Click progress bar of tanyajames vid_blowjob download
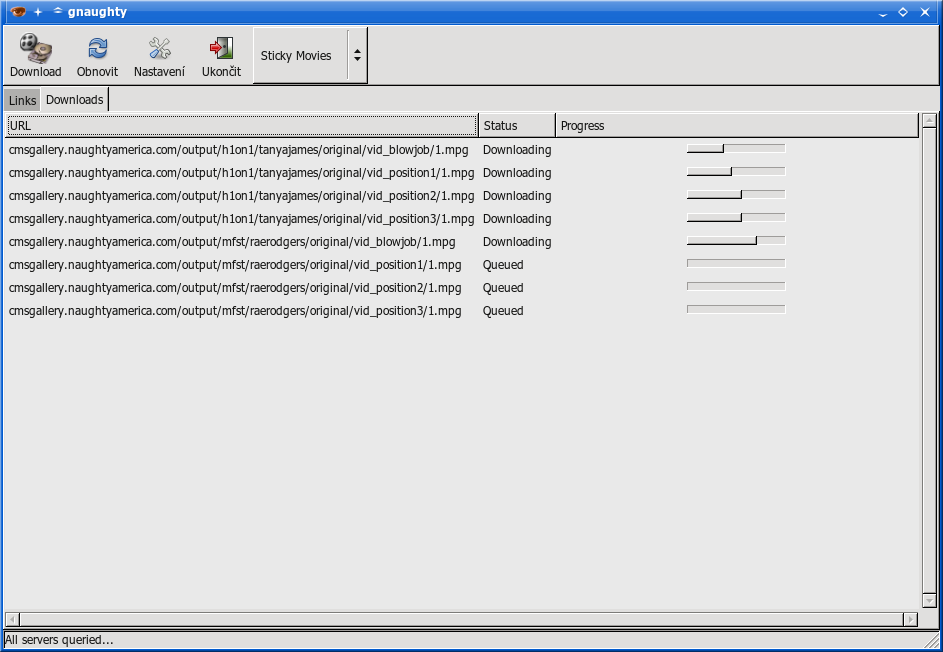Screen dimensions: 943x652 click(736, 149)
